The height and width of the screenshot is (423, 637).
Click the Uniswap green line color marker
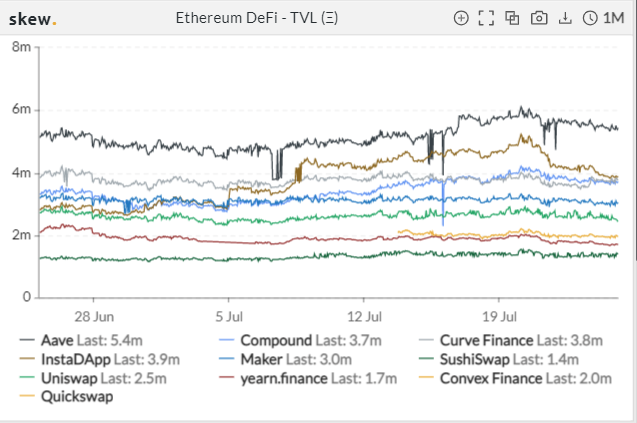pos(27,378)
